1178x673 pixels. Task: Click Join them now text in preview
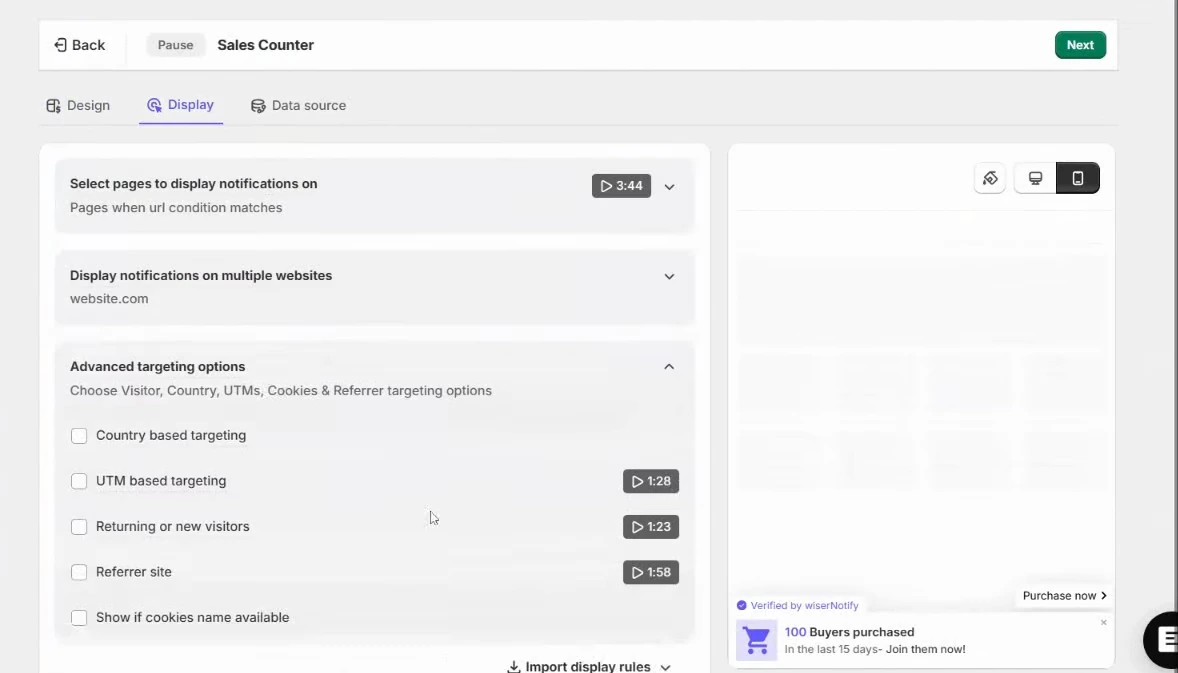tap(926, 650)
